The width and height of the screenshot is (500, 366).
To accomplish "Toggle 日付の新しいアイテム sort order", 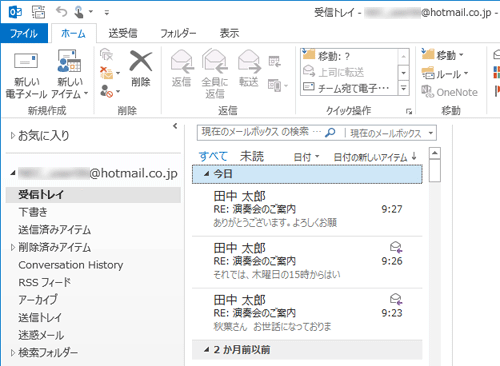I will (x=375, y=157).
